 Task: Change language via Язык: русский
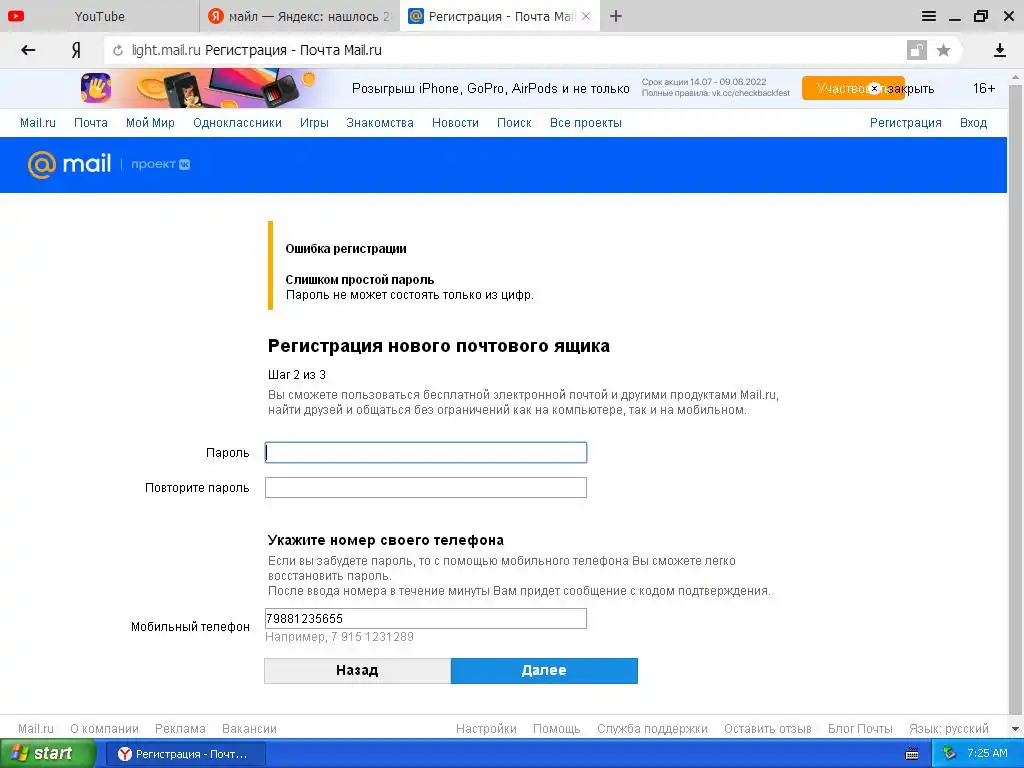[x=949, y=729]
